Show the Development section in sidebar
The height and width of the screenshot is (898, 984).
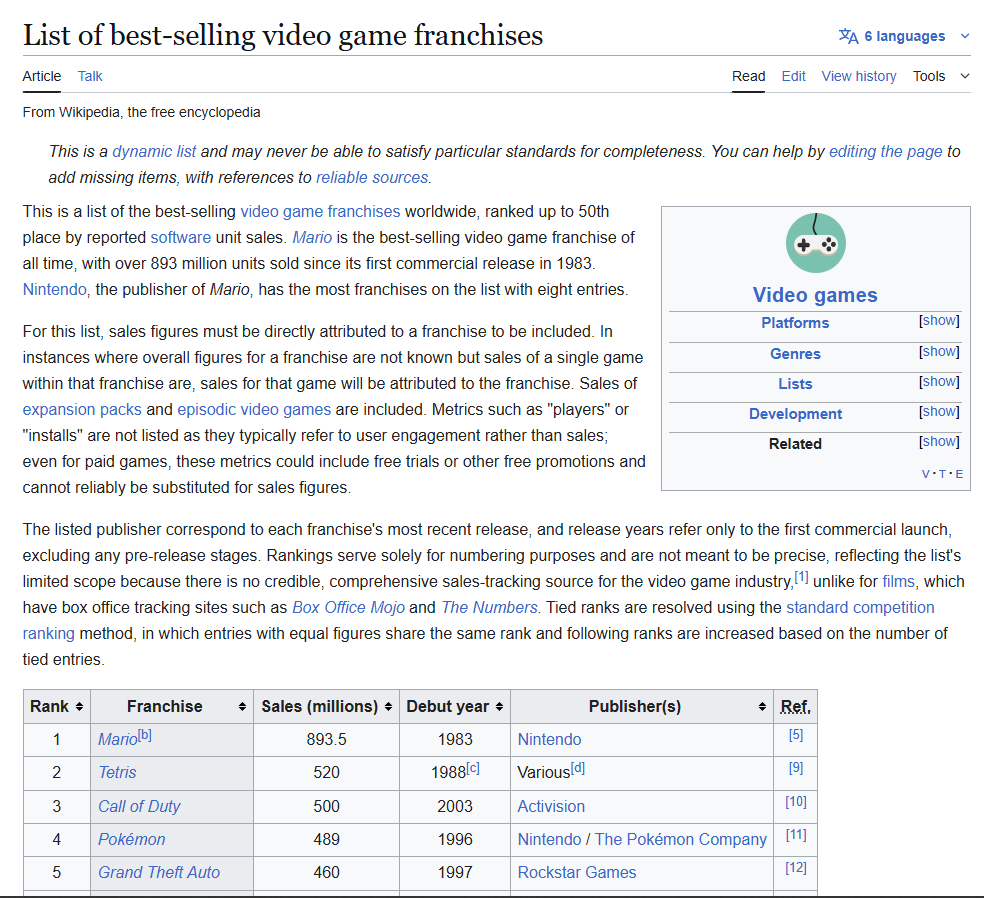tap(939, 412)
